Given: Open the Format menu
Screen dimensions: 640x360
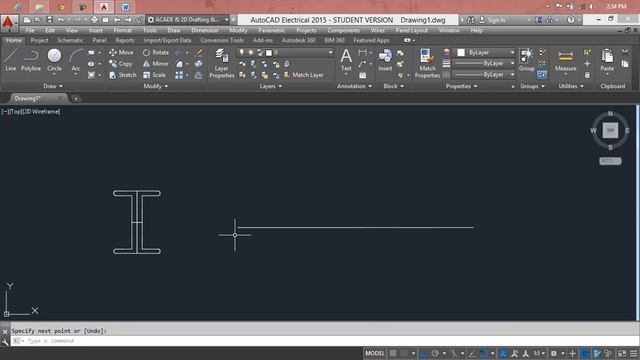Looking at the screenshot, I should pyautogui.click(x=122, y=30).
